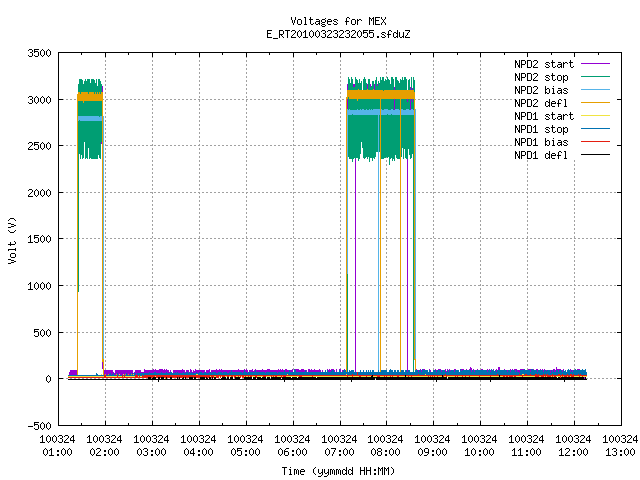Screen dimensions: 640x480
Task: Click the 11:00 x-axis time label
Action: point(526,453)
